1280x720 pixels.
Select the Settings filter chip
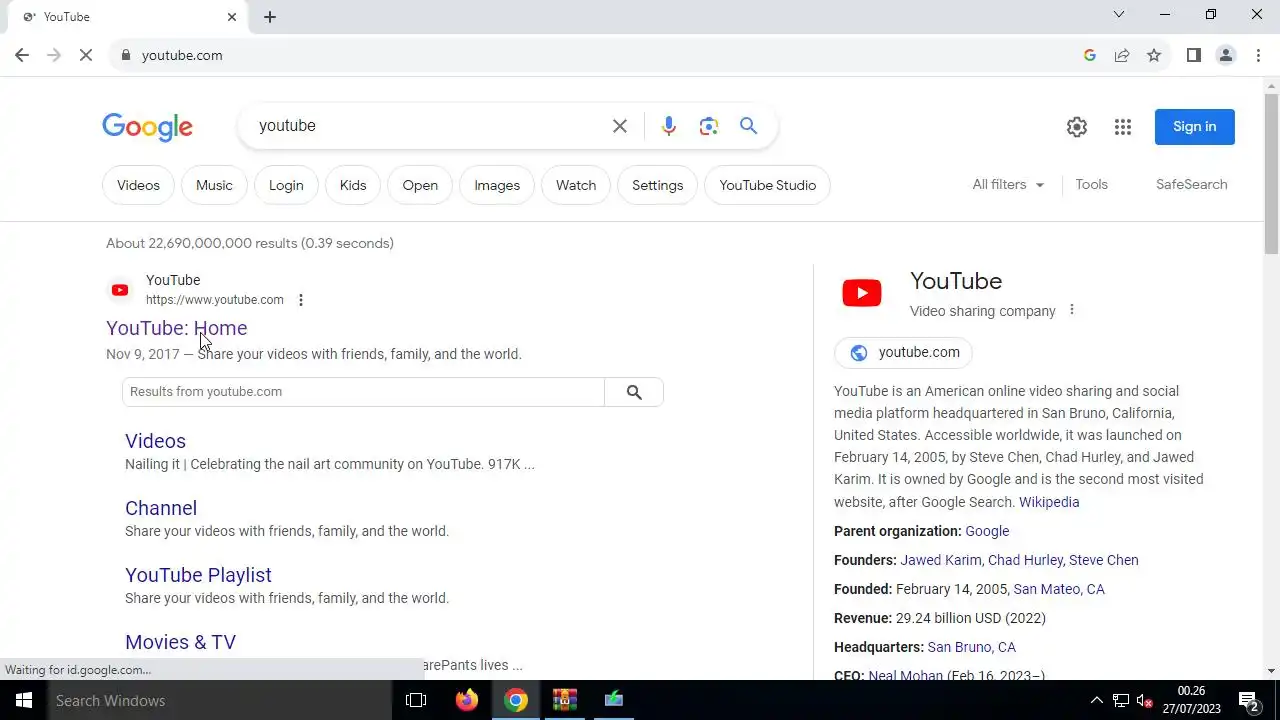[658, 185]
